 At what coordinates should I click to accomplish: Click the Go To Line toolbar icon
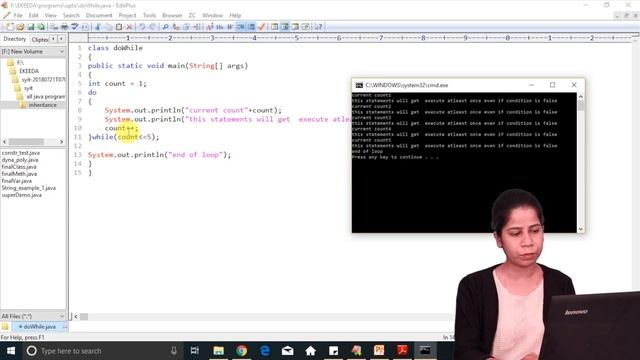(x=197, y=27)
